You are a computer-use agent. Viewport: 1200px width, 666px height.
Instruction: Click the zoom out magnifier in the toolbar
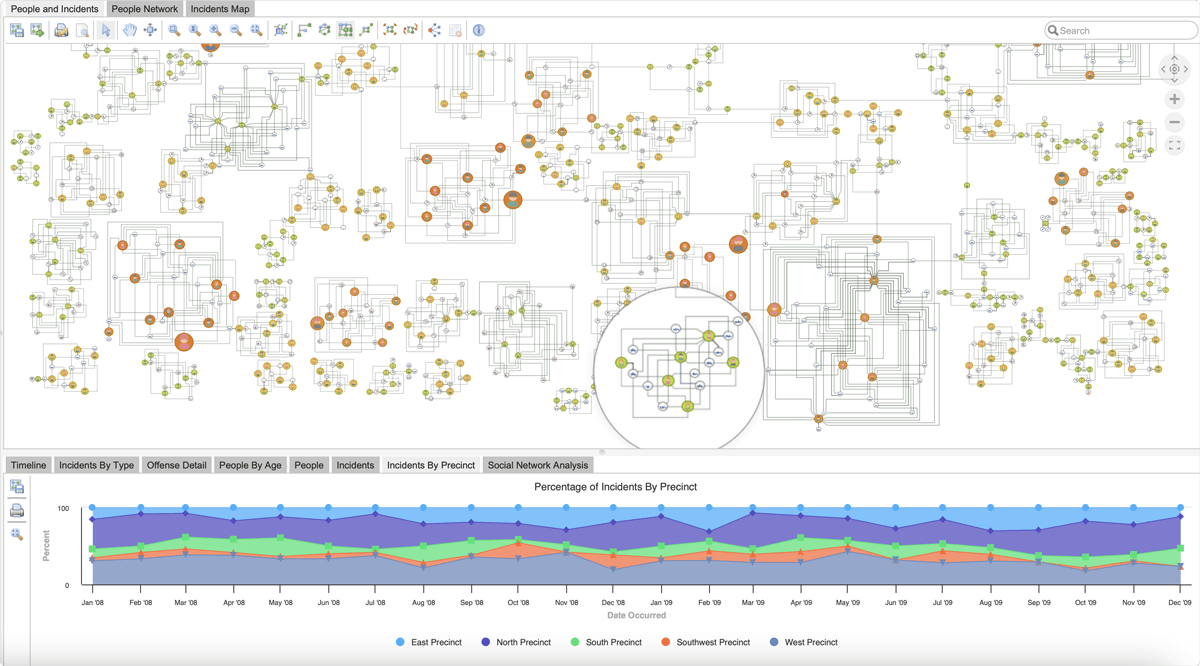[x=236, y=30]
